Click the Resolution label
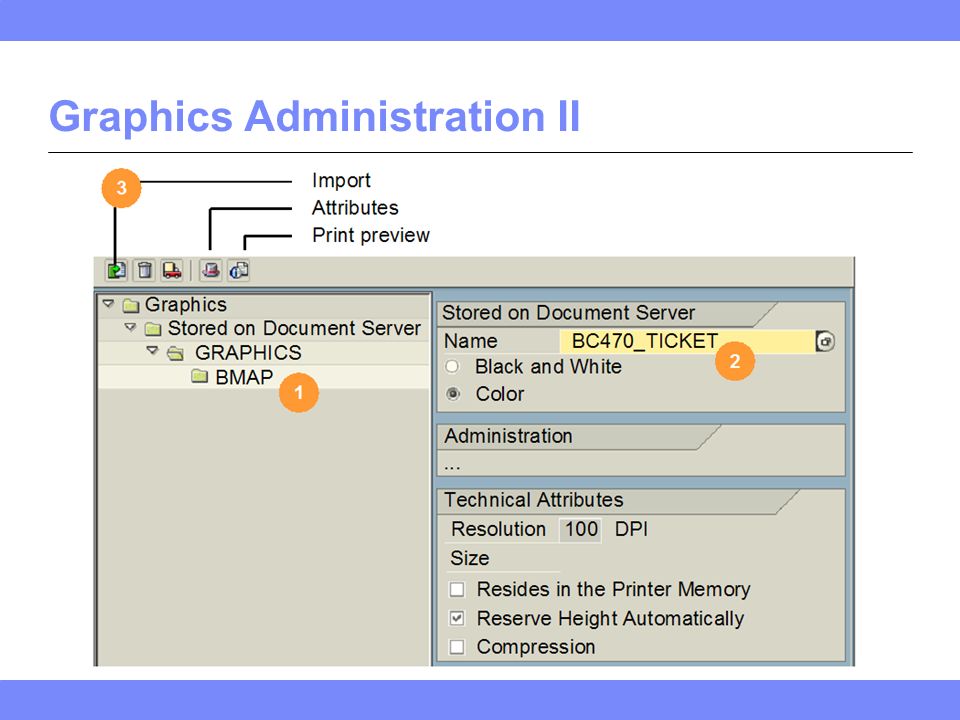The width and height of the screenshot is (960, 720). click(498, 529)
